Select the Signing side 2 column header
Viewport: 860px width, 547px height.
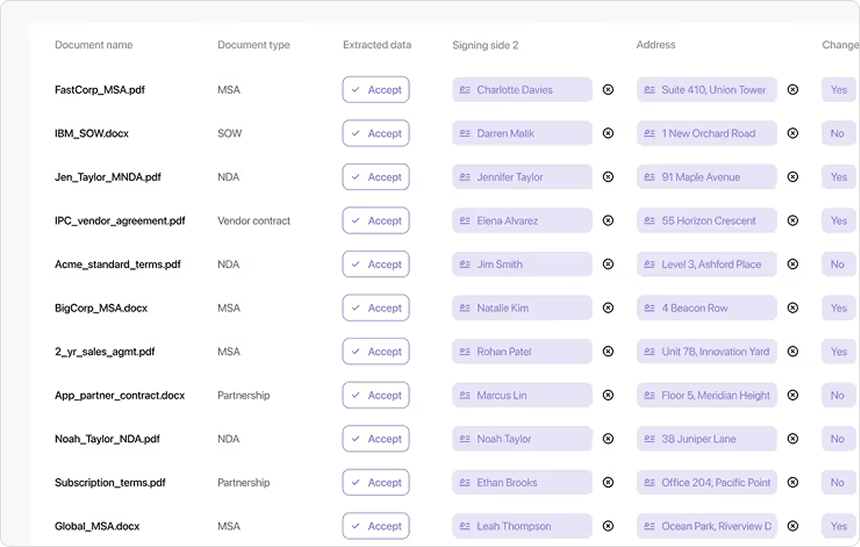485,45
